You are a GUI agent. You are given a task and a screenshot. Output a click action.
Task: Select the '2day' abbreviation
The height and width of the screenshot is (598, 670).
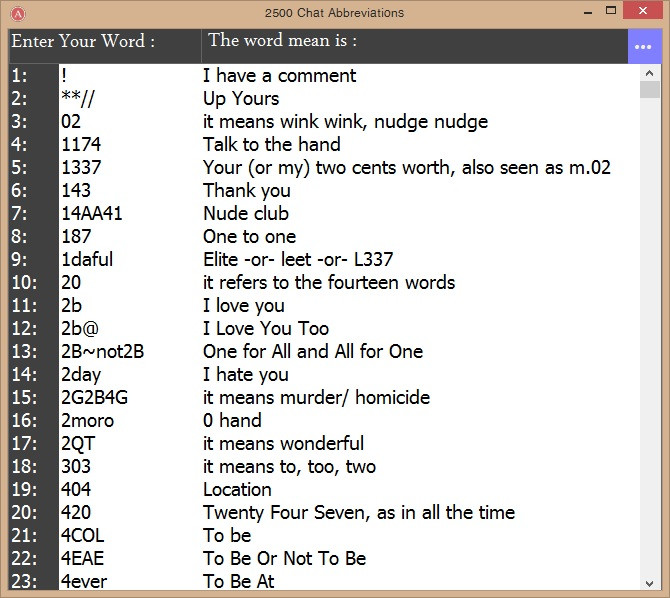pyautogui.click(x=81, y=375)
